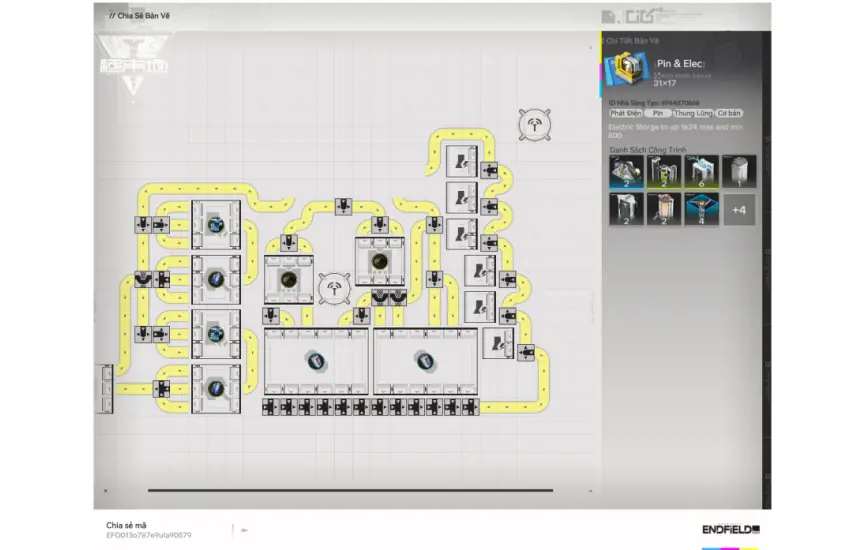
Task: Show the +4 more buildings tile
Action: [739, 210]
